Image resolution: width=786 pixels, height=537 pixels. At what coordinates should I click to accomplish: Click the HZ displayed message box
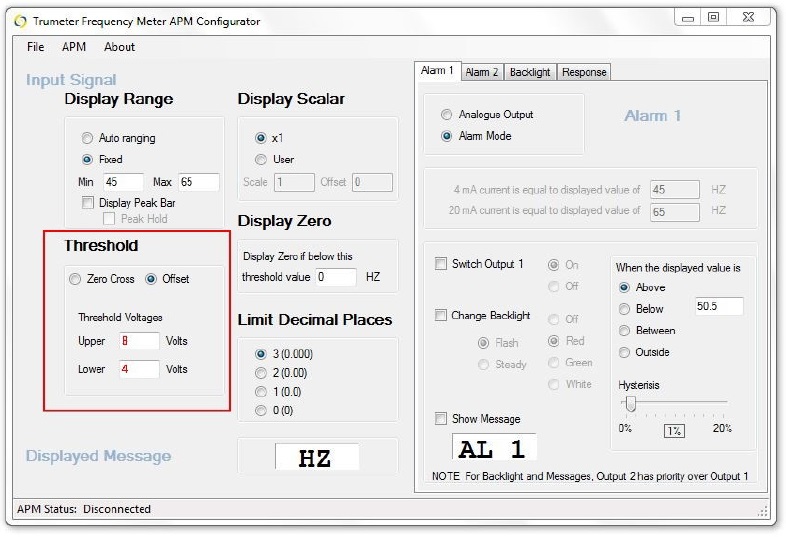tap(317, 457)
